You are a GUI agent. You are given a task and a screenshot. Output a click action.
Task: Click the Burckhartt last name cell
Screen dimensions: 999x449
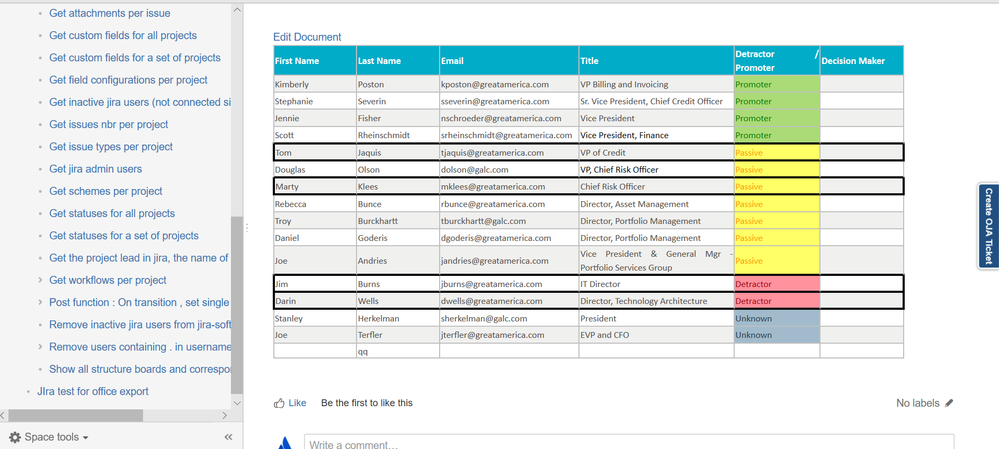click(398, 221)
